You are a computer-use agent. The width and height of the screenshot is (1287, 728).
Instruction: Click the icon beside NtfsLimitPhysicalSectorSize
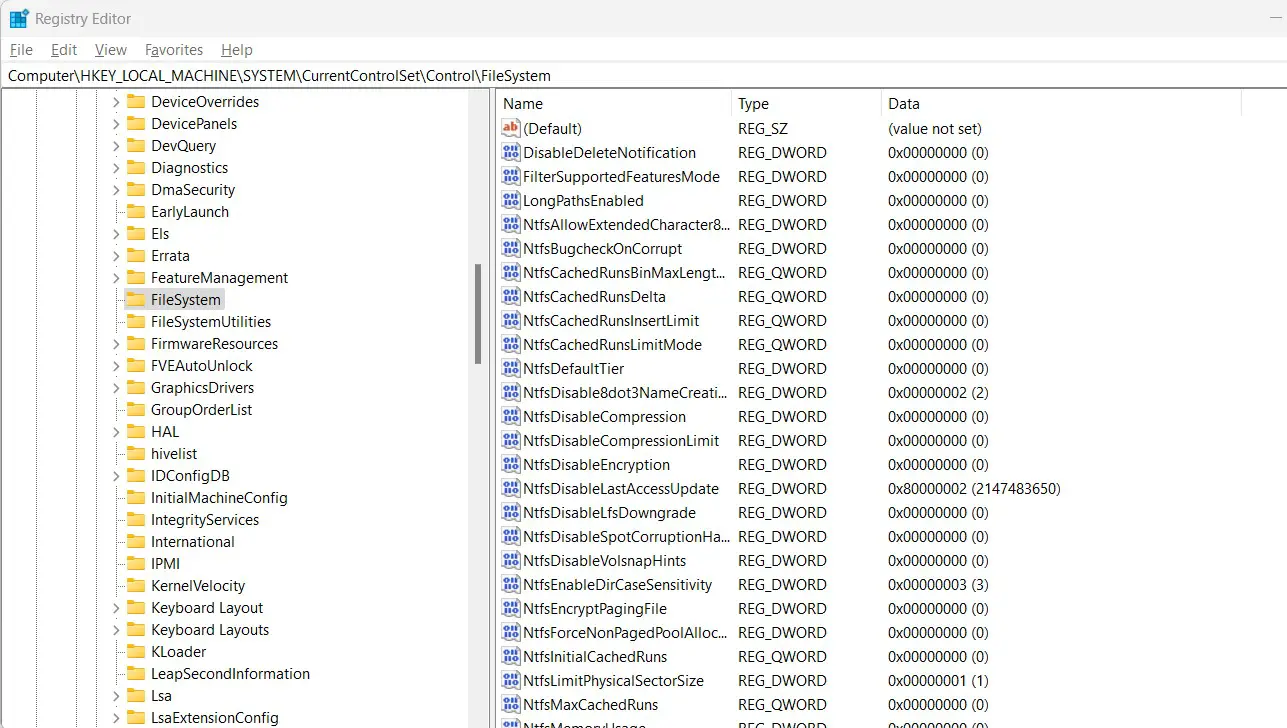(x=511, y=681)
